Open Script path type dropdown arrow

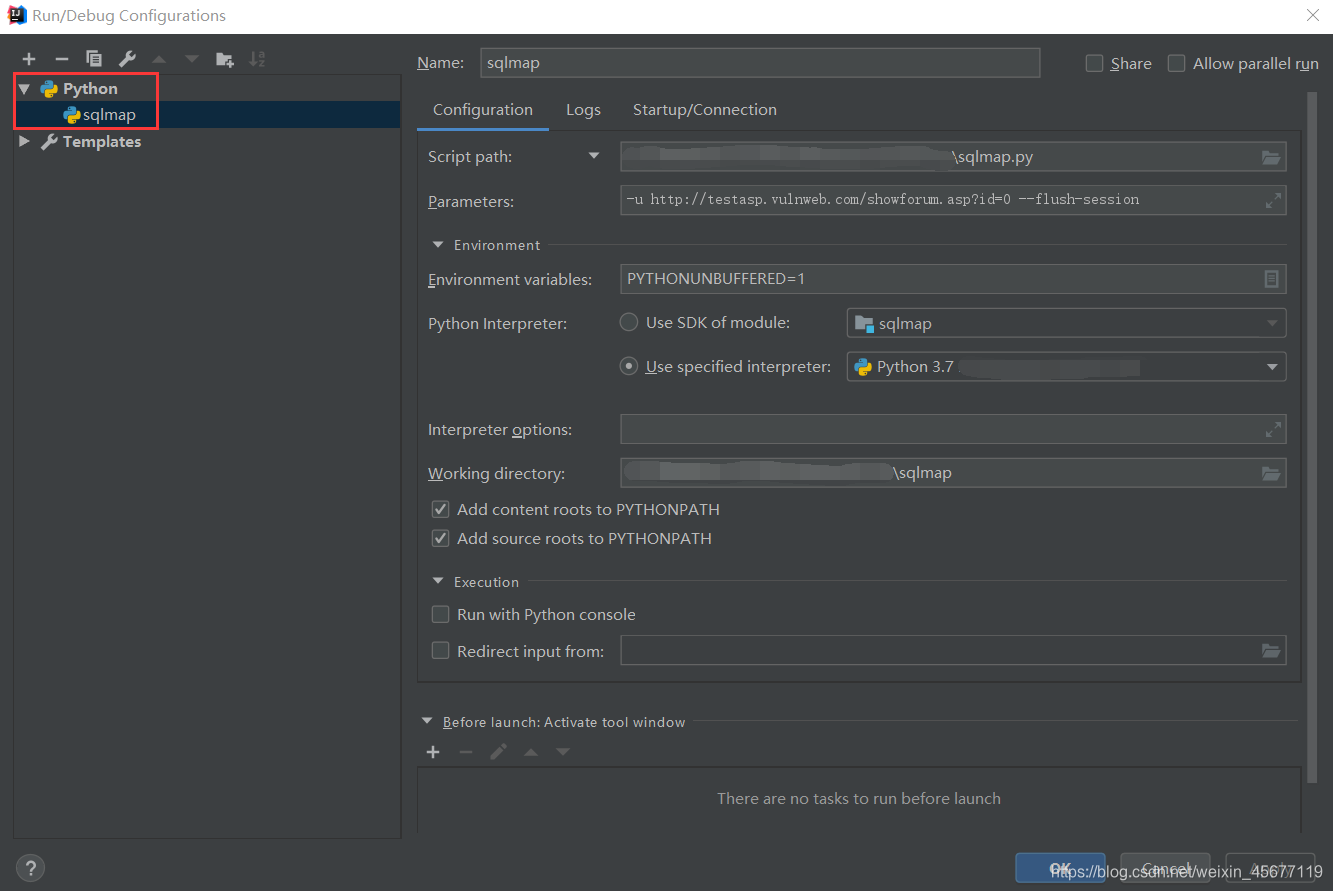pos(594,156)
